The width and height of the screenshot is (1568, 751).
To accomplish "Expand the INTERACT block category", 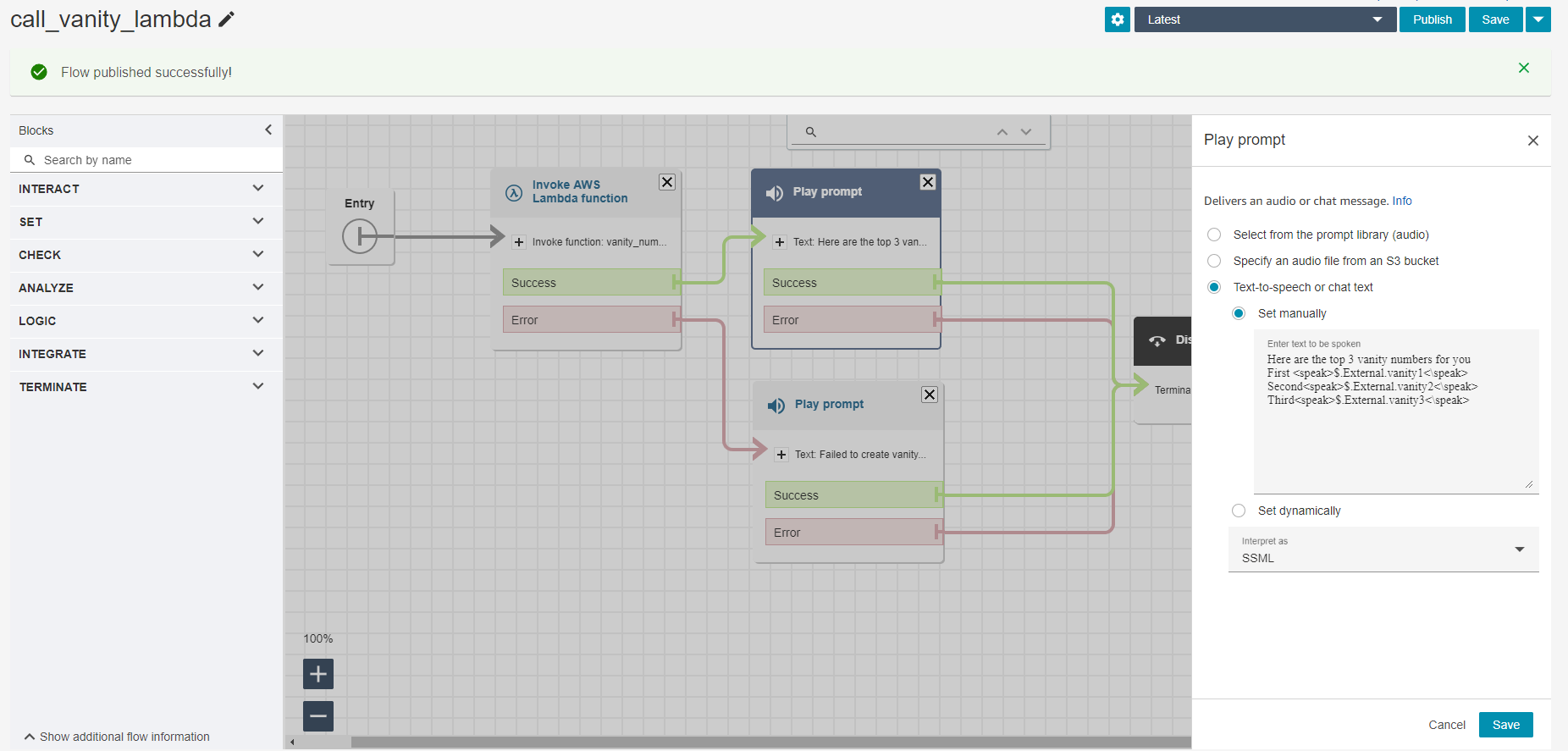I will point(146,189).
